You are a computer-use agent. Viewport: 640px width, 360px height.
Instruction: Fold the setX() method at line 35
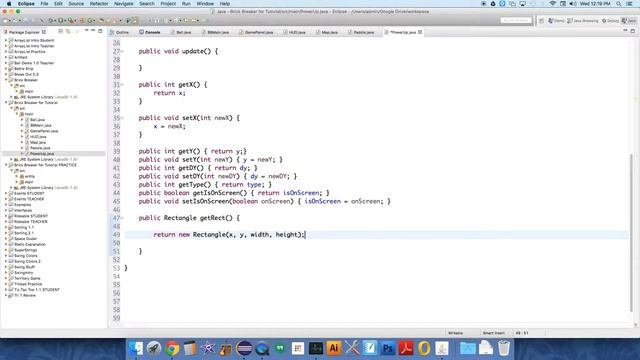pos(122,118)
